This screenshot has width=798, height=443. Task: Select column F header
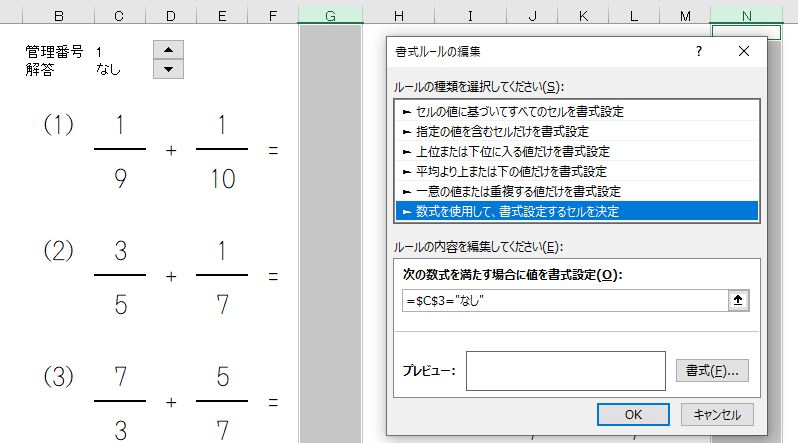click(x=273, y=16)
